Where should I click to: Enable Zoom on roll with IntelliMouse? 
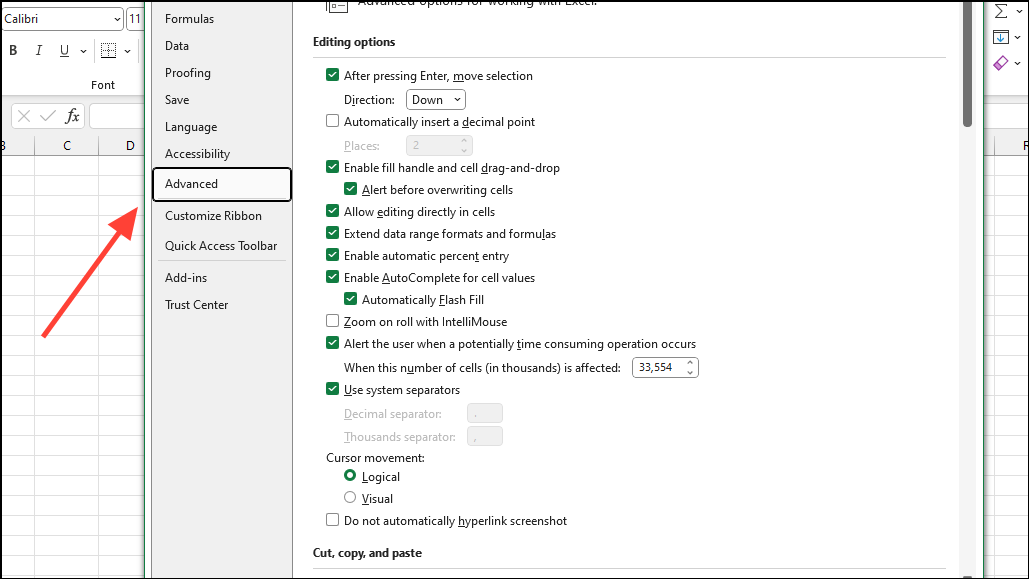pos(332,321)
